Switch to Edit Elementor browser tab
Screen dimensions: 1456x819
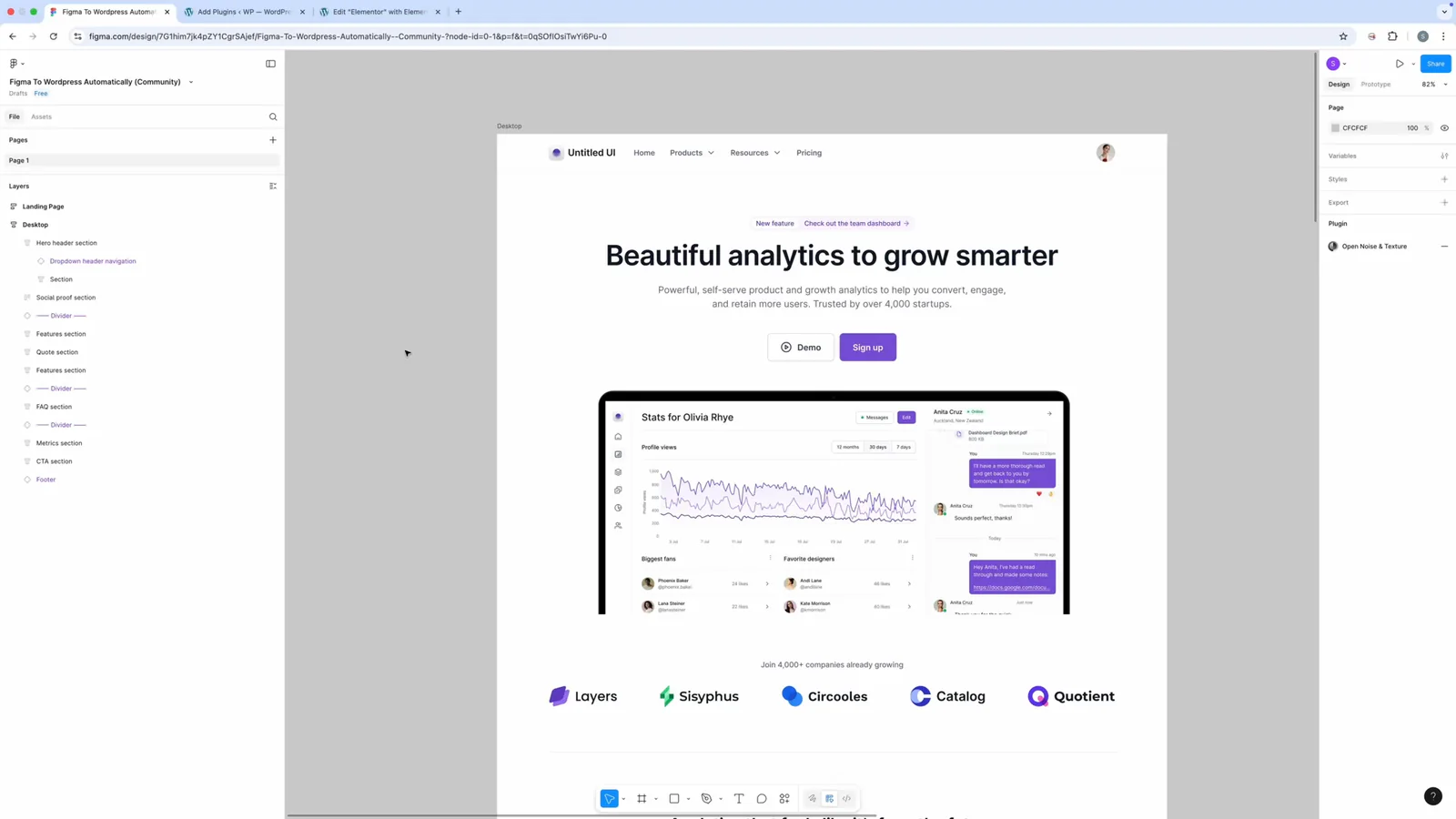click(379, 12)
